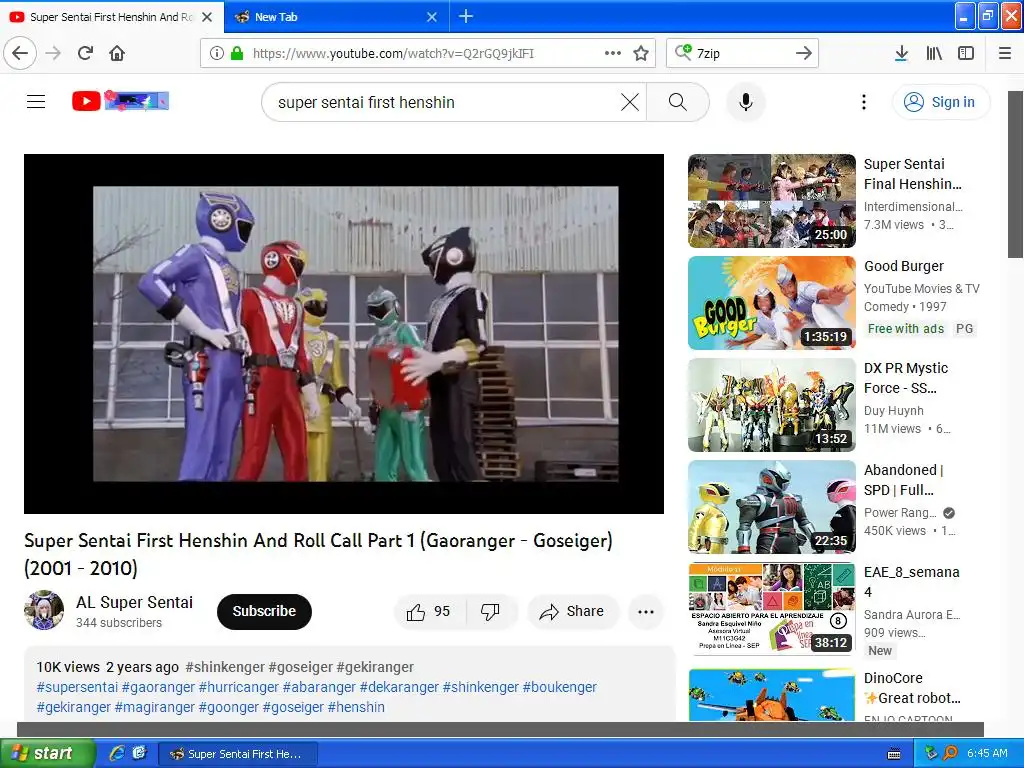
Task: Open the browser downloads panel
Action: (901, 53)
